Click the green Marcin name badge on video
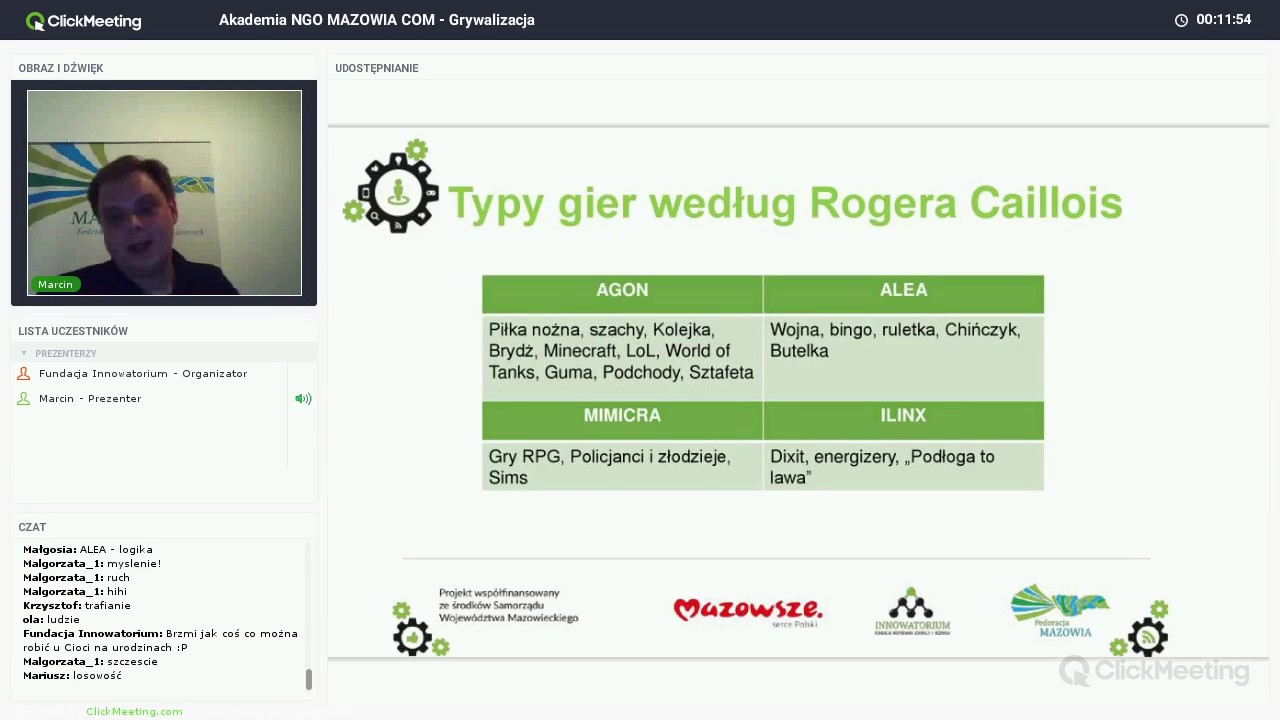The height and width of the screenshot is (720, 1280). (x=55, y=284)
